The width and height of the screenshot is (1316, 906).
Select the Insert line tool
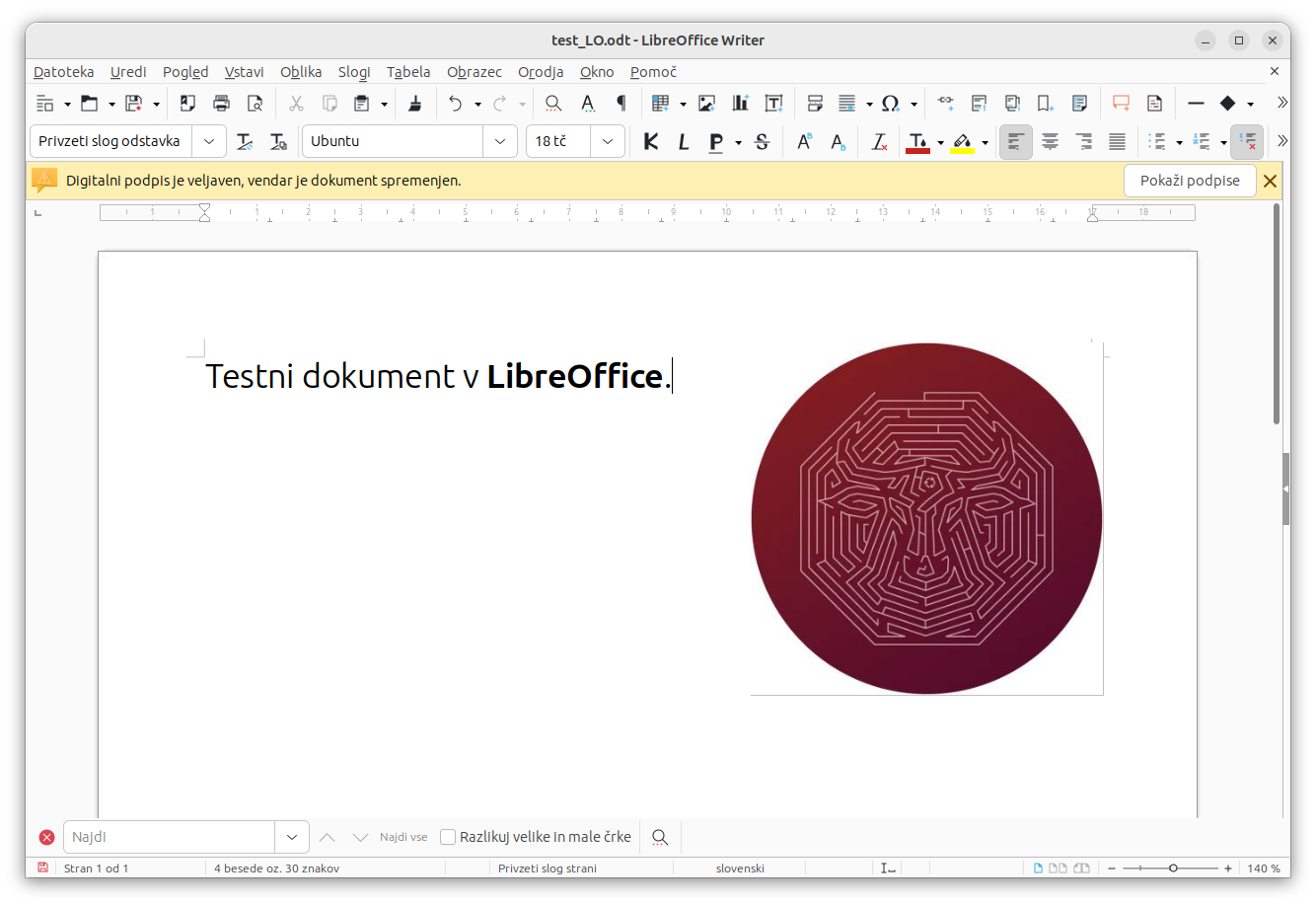(1196, 103)
